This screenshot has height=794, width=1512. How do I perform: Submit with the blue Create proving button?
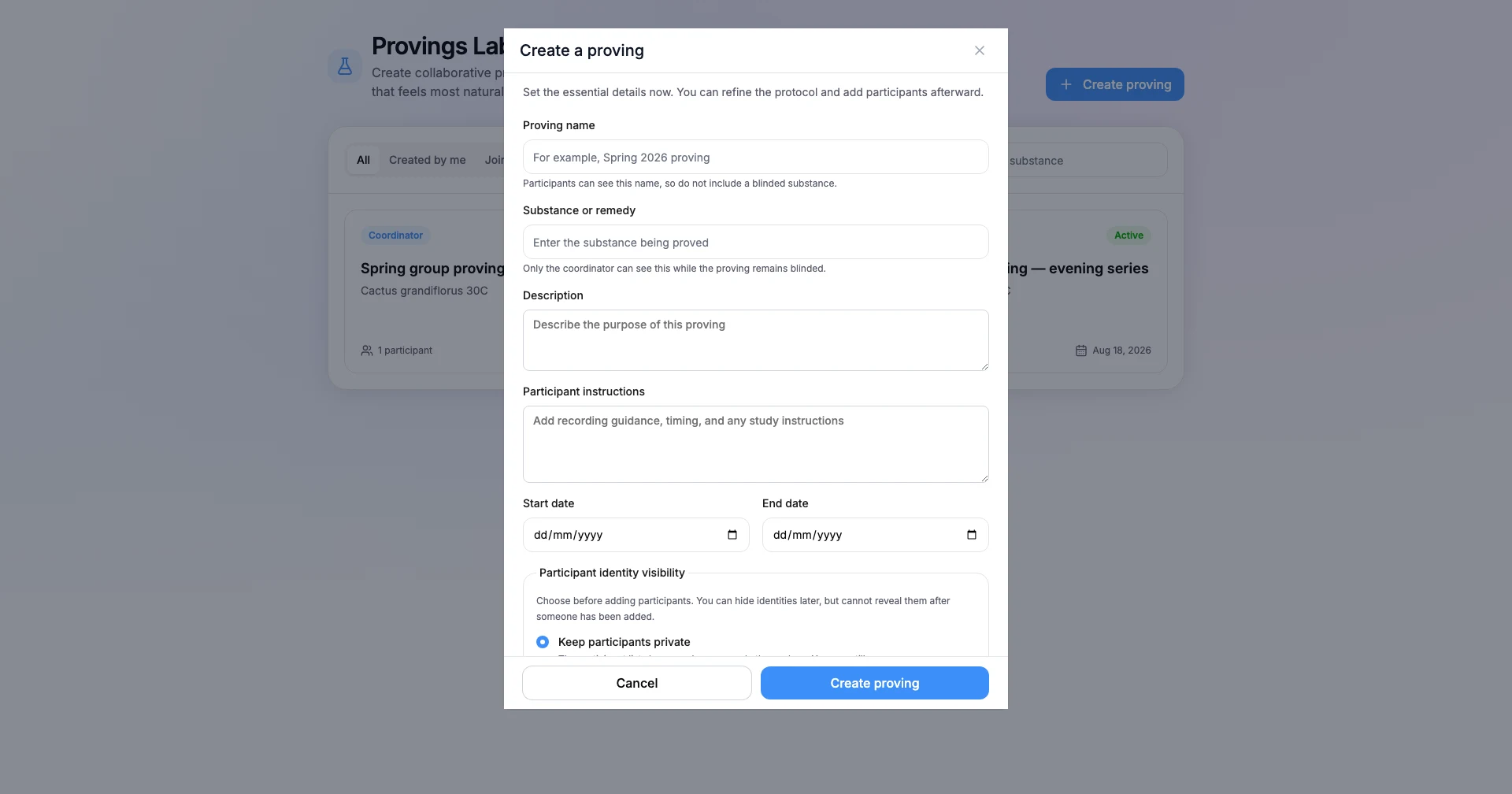(875, 683)
